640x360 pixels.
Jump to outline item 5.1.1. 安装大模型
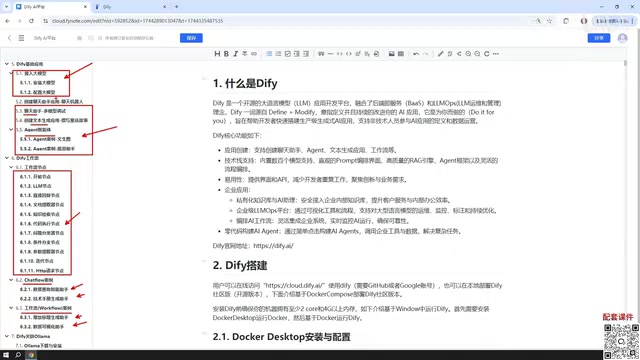coord(37,83)
